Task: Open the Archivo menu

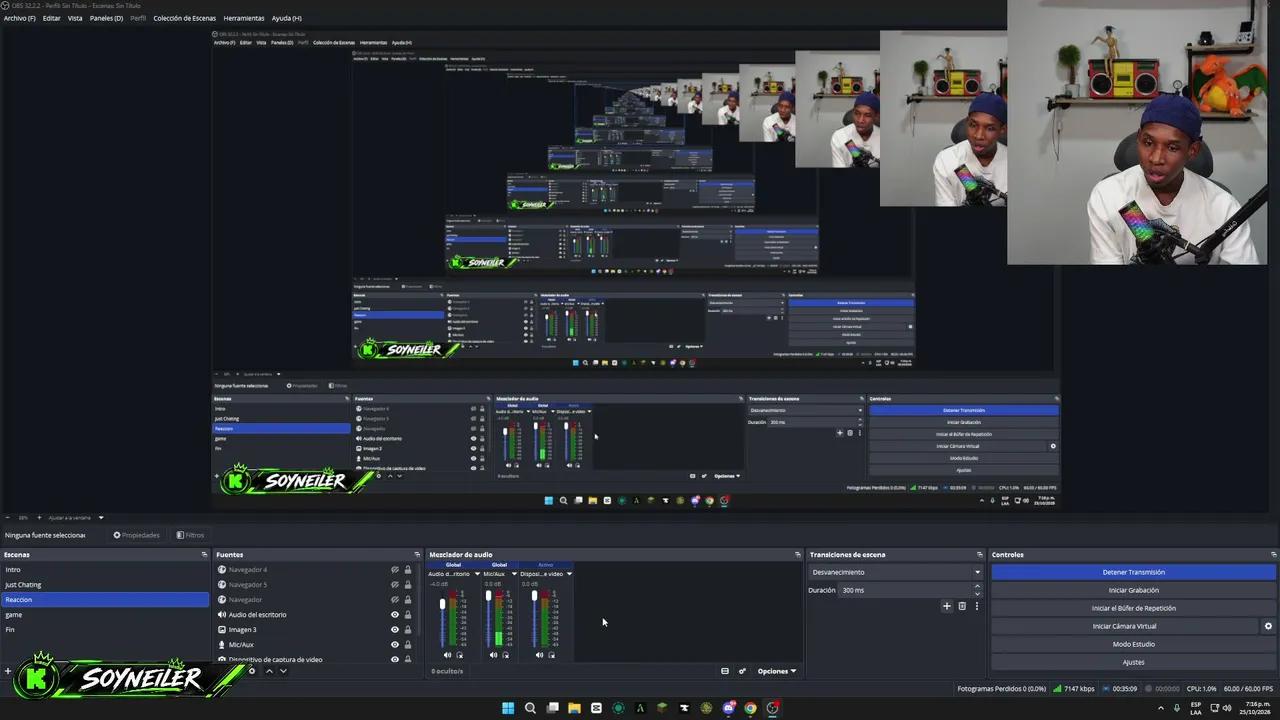Action: point(19,18)
